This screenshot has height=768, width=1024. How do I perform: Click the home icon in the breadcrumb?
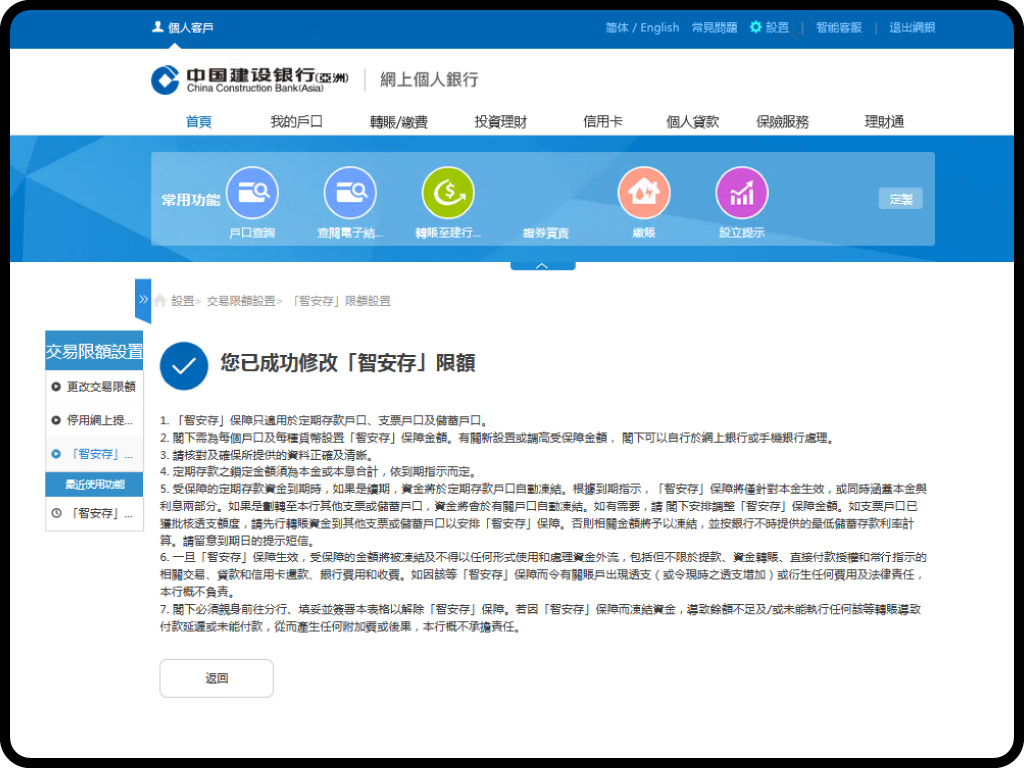[160, 301]
